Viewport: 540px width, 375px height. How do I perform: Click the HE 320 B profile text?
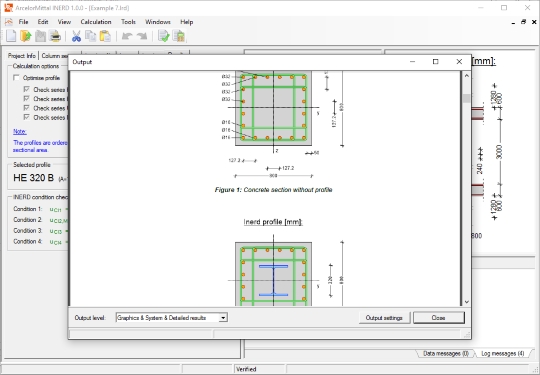tap(33, 178)
